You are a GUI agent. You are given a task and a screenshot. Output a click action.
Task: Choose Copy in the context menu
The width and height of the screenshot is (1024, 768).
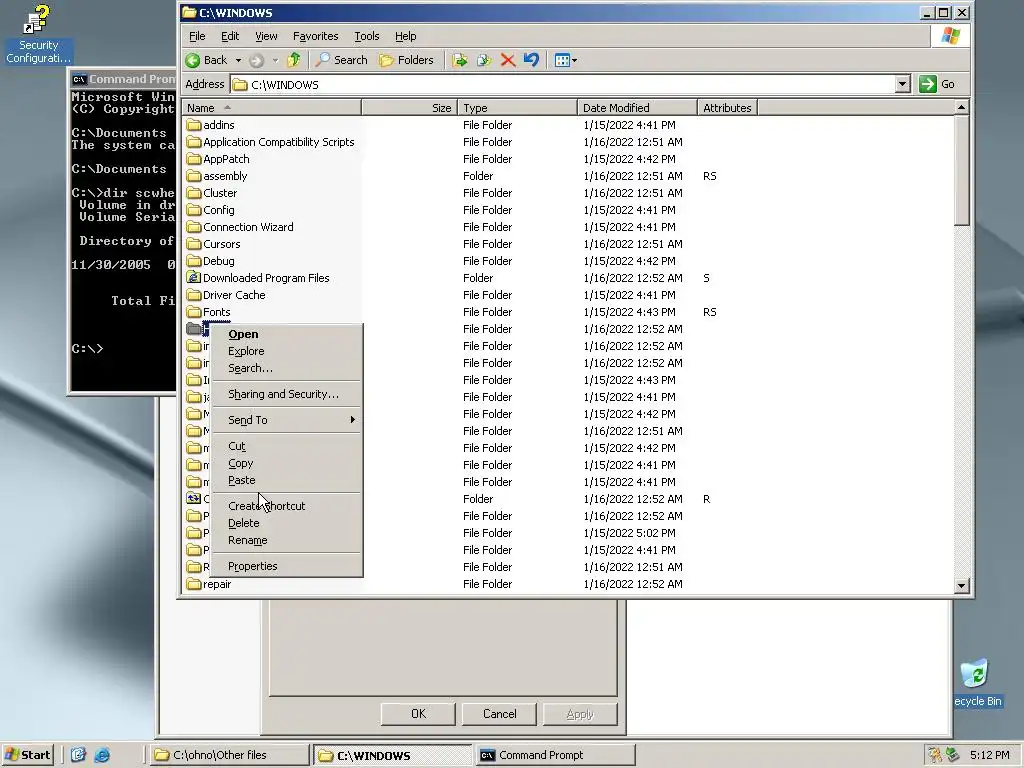point(287,463)
